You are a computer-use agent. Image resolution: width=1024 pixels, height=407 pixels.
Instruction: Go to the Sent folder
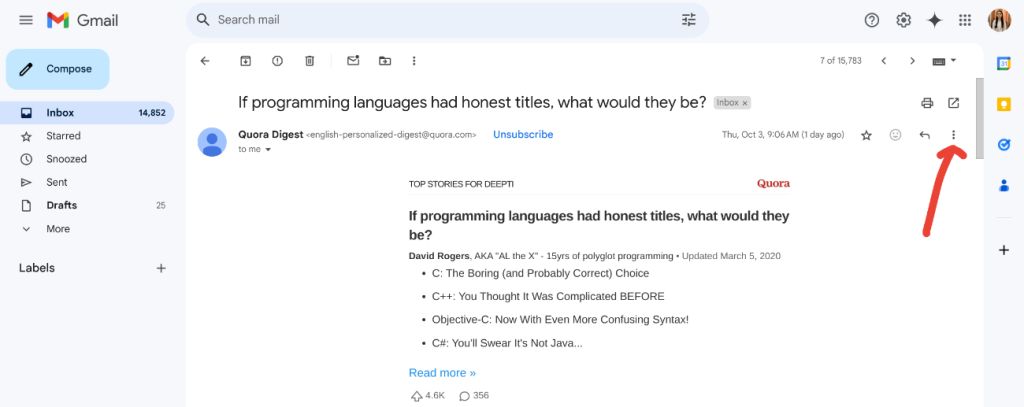(x=57, y=182)
